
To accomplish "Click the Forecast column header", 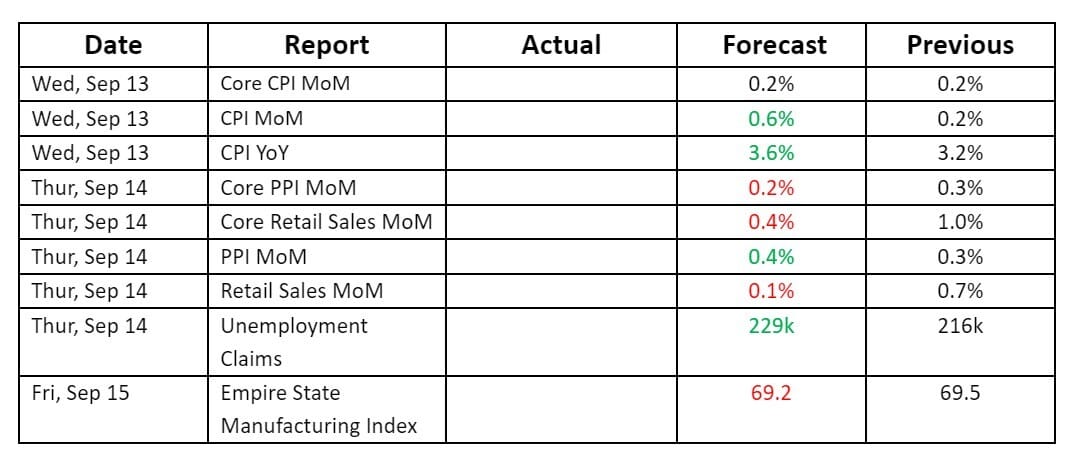I will [x=774, y=45].
